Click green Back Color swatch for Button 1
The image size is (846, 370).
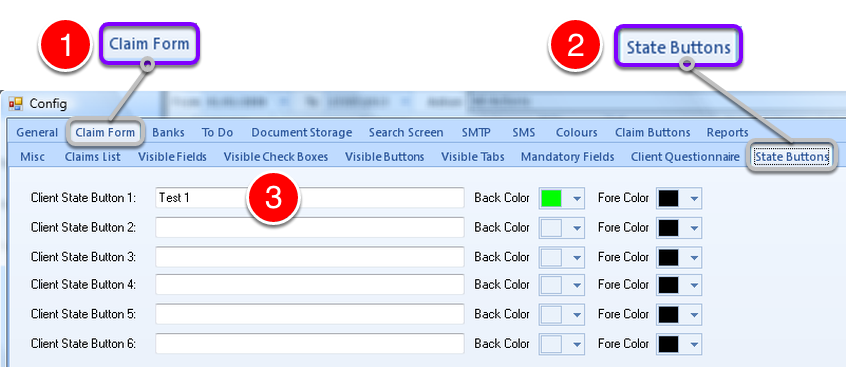(x=551, y=198)
